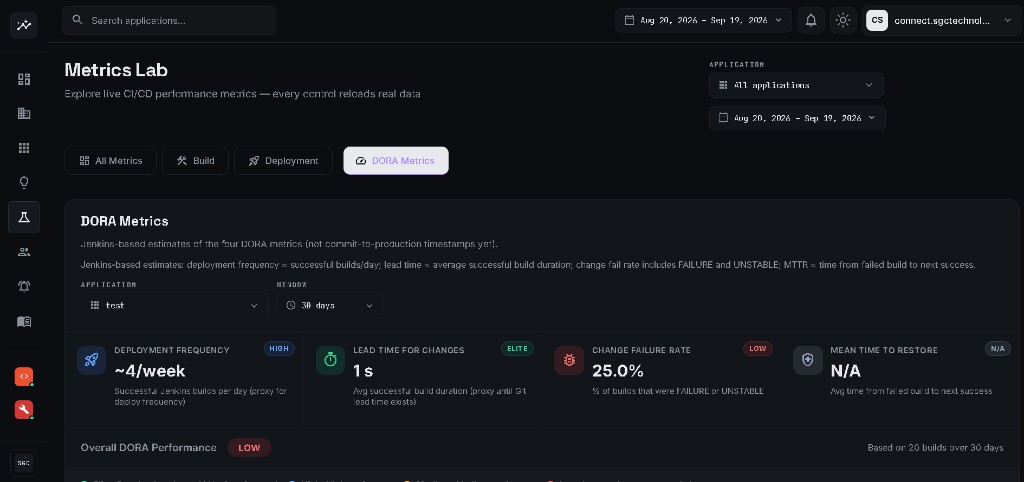Select the DORA Metrics tab
The image size is (1024, 482).
(x=396, y=161)
